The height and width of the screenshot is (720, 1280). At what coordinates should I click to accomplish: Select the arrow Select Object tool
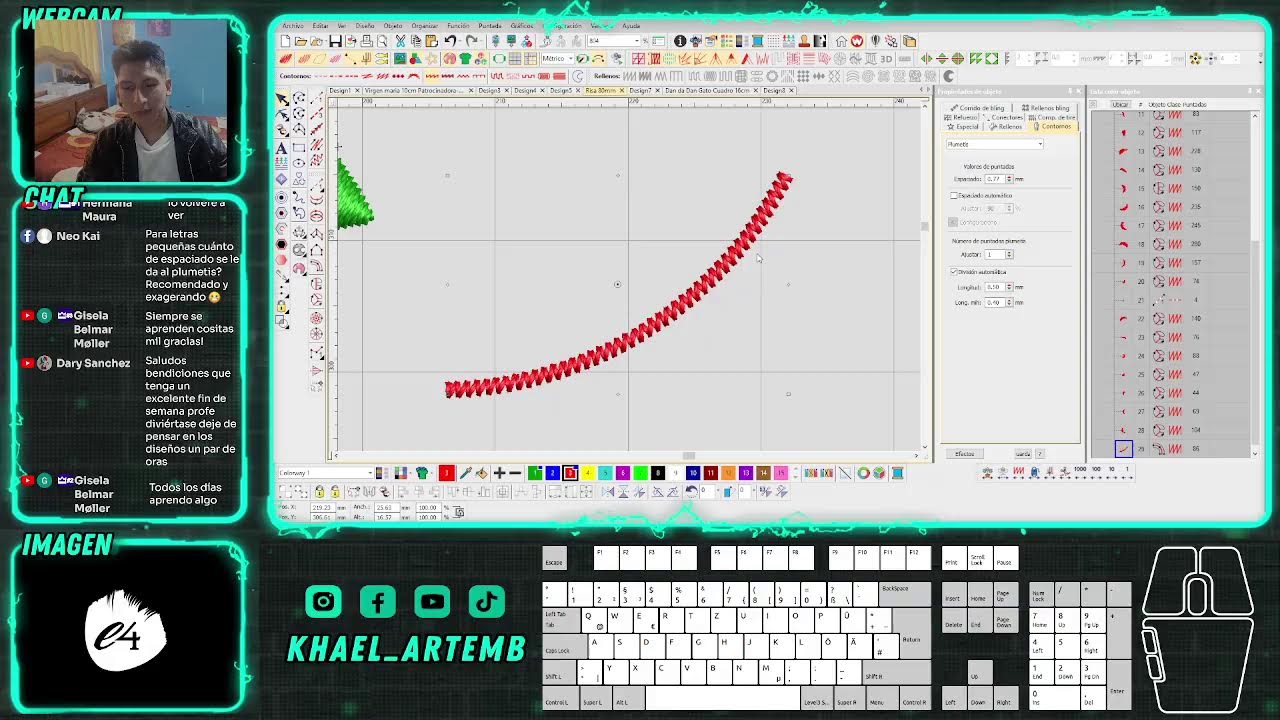click(283, 99)
